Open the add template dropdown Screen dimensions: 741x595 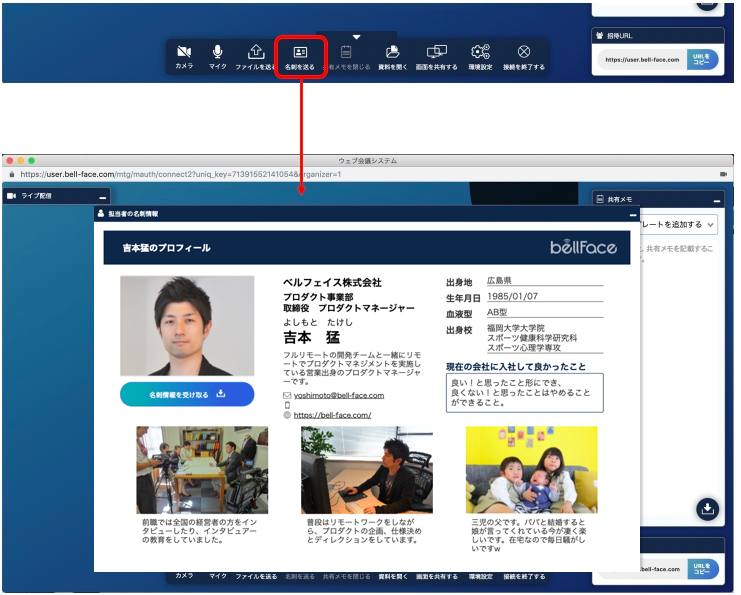[679, 224]
